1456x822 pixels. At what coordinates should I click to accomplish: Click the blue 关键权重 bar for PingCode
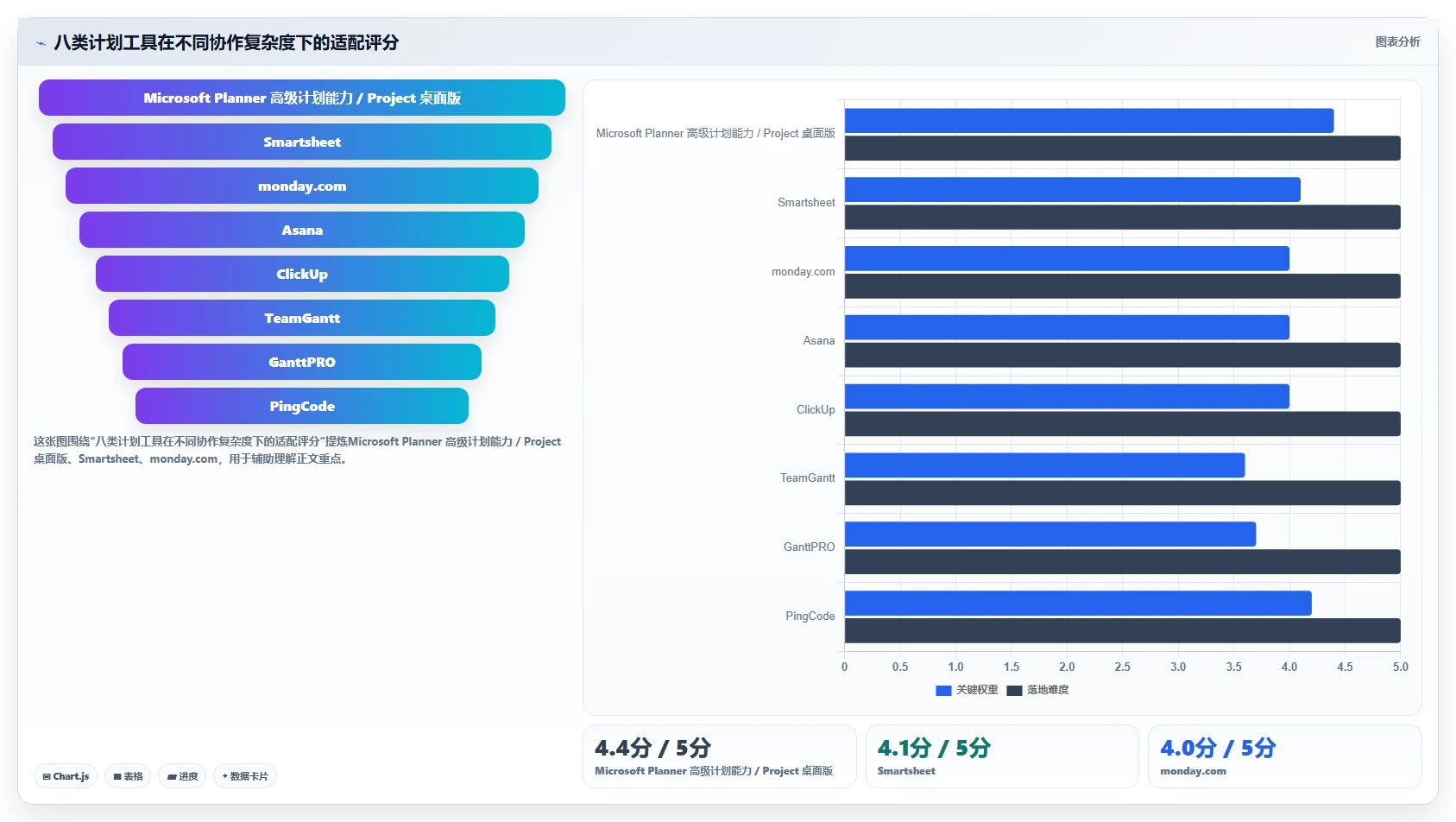1078,604
